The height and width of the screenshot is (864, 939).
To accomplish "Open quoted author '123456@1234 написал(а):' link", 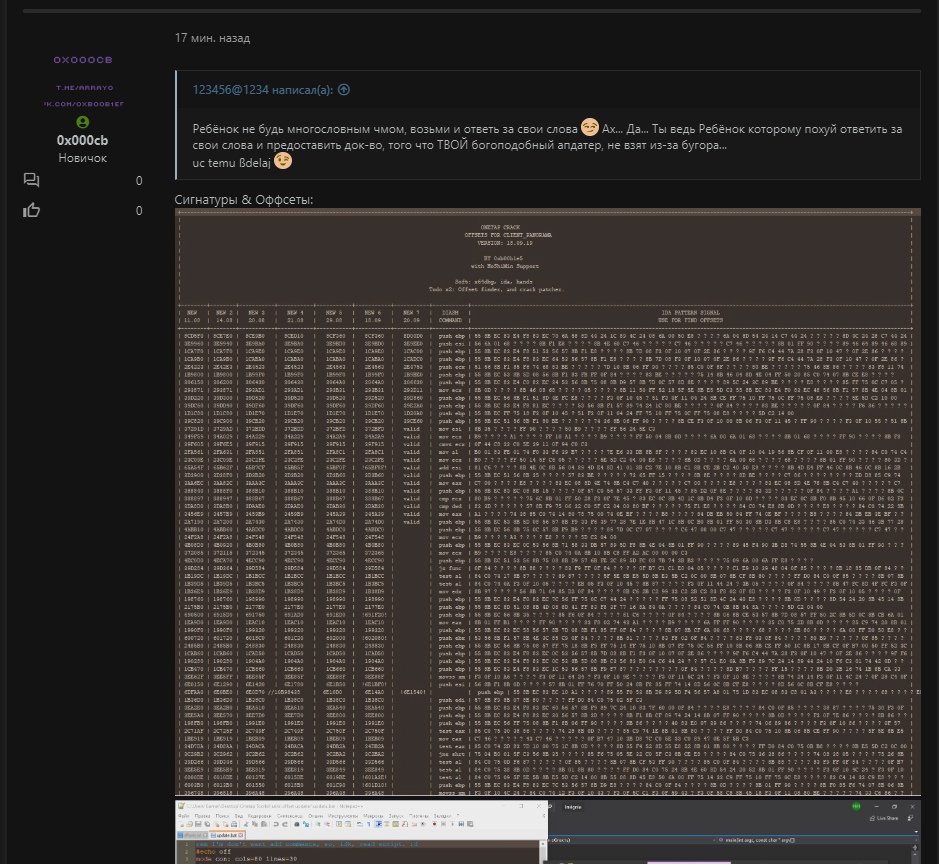I will [262, 90].
